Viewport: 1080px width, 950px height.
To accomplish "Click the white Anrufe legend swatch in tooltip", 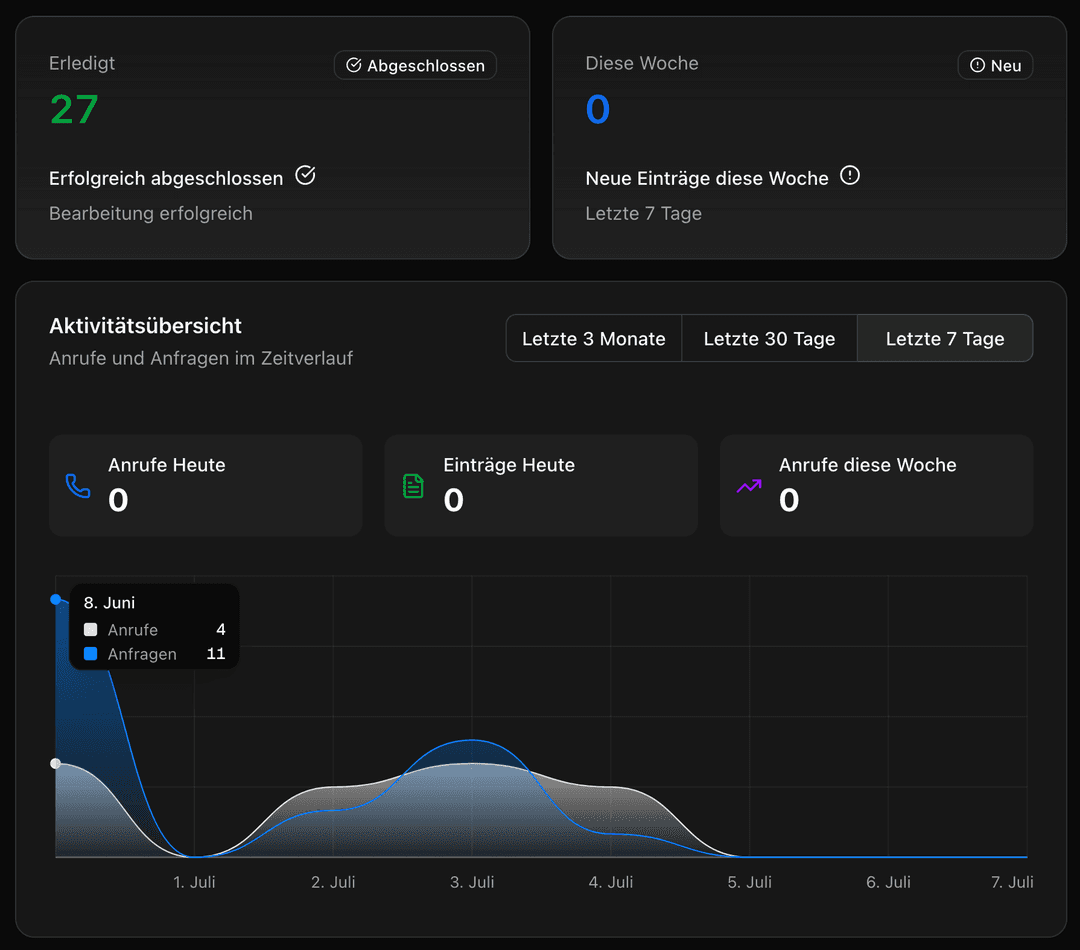I will click(91, 630).
